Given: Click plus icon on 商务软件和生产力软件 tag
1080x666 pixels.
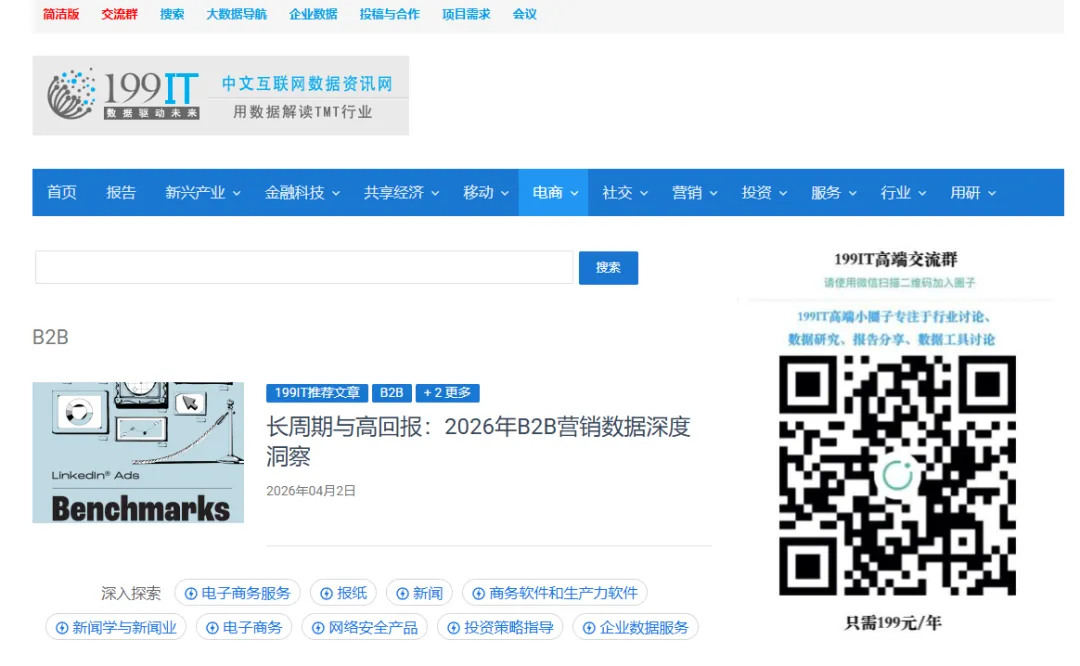Looking at the screenshot, I should coord(478,593).
